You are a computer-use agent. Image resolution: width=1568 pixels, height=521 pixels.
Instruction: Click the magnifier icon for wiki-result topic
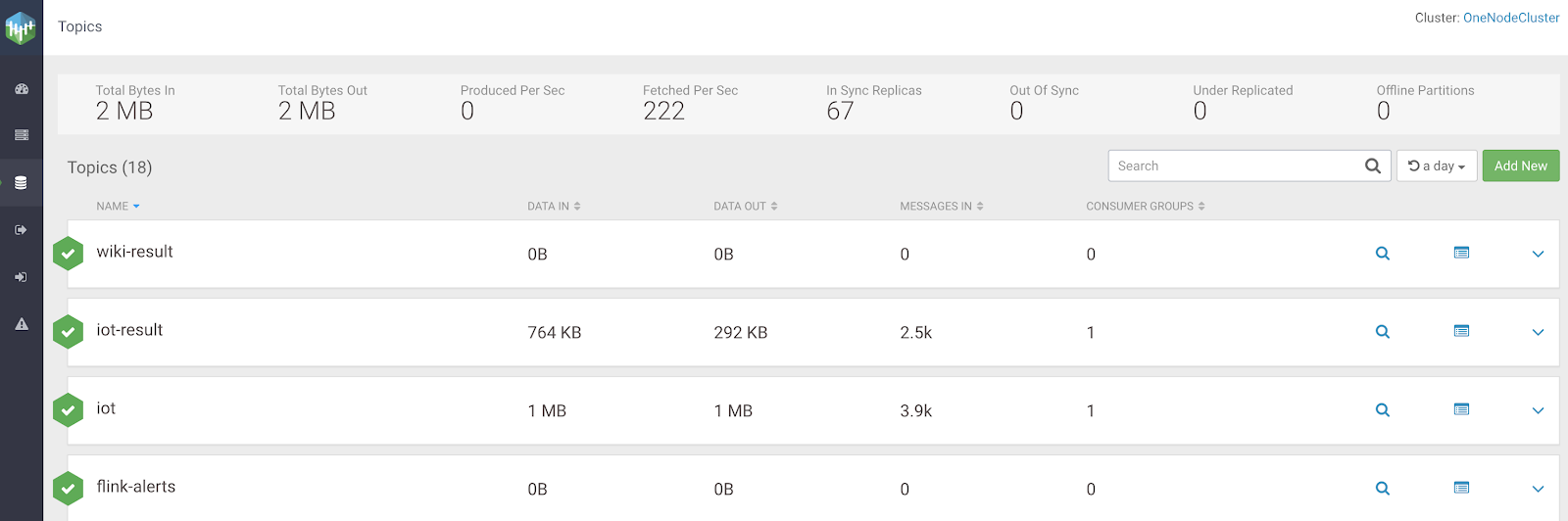point(1383,254)
